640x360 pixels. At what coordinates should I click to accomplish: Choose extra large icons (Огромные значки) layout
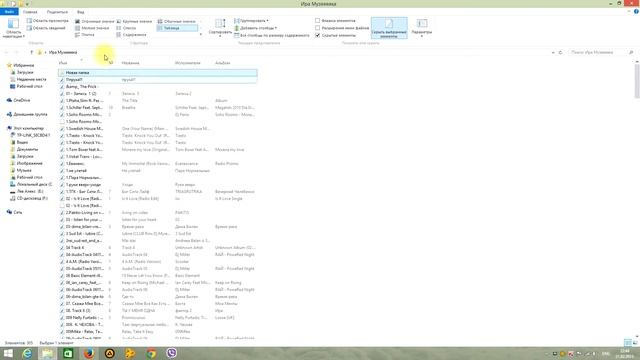point(95,21)
